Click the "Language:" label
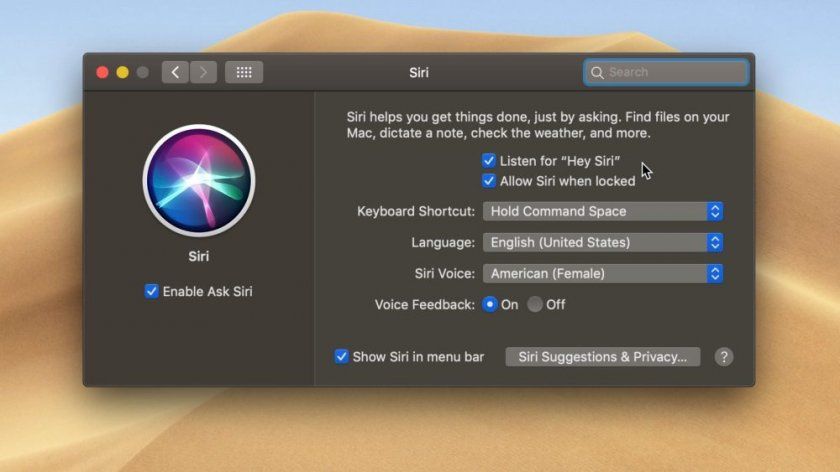The height and width of the screenshot is (472, 840). (x=443, y=242)
